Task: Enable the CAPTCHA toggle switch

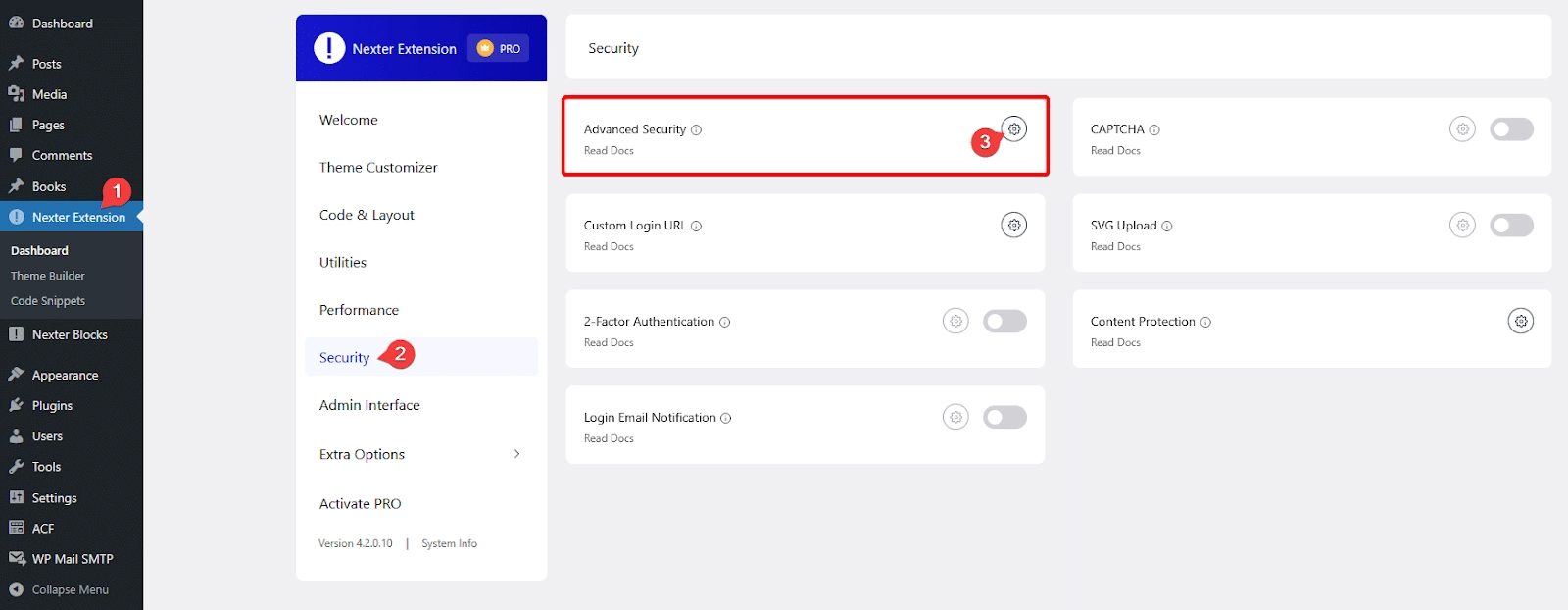Action: pos(1511,128)
